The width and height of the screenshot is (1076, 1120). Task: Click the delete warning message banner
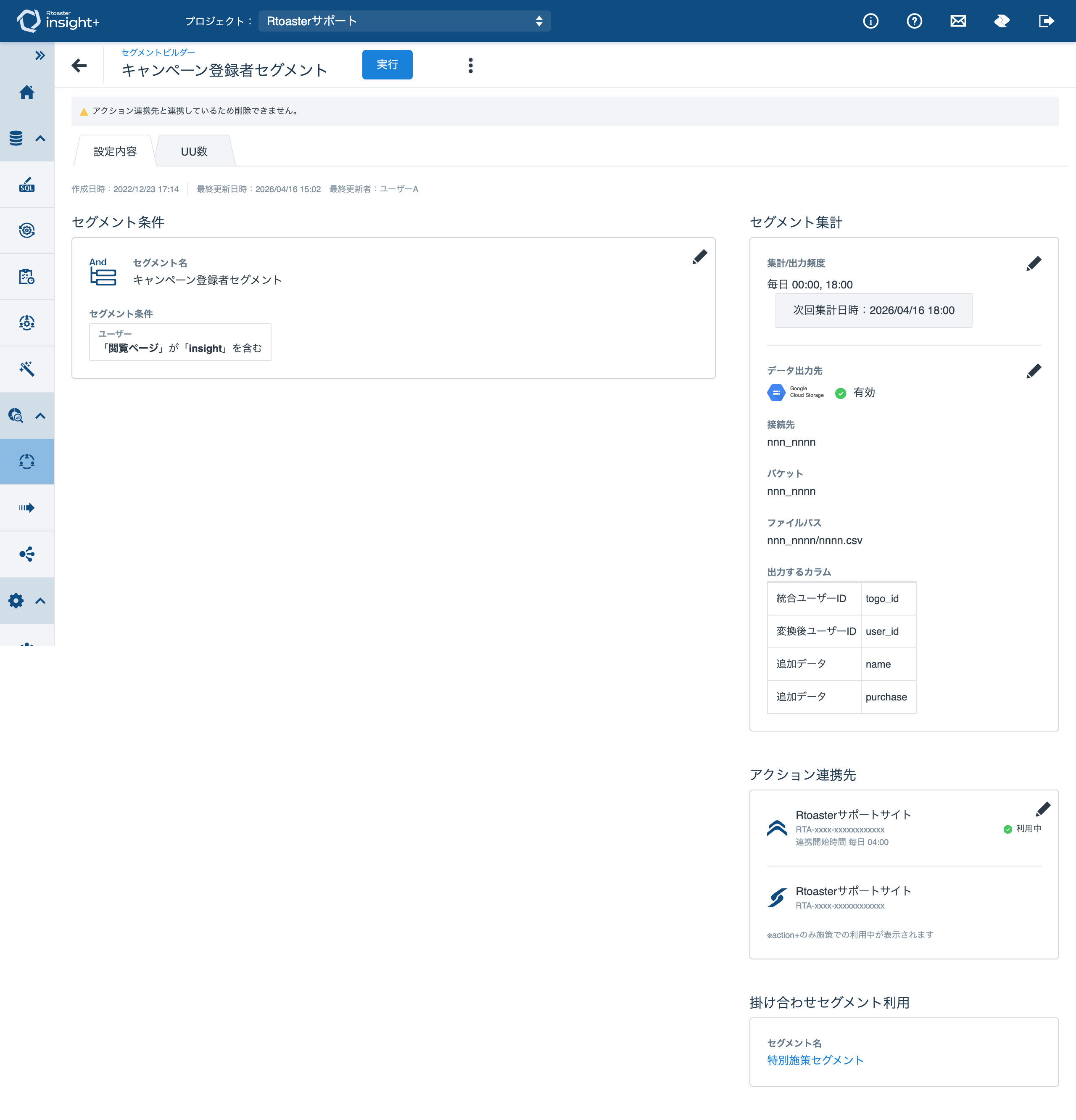564,111
